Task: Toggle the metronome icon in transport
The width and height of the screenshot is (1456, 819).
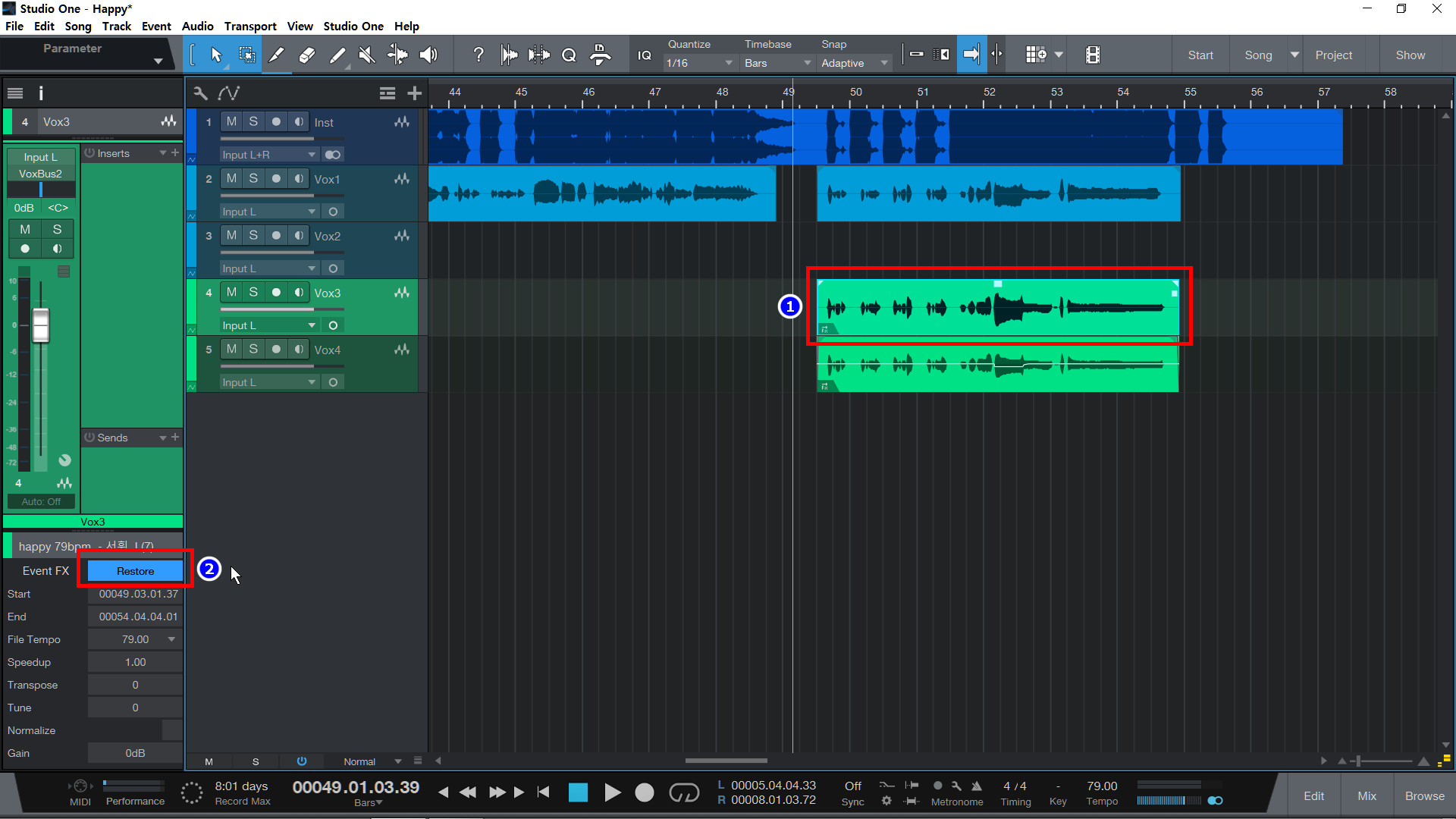Action: [977, 786]
